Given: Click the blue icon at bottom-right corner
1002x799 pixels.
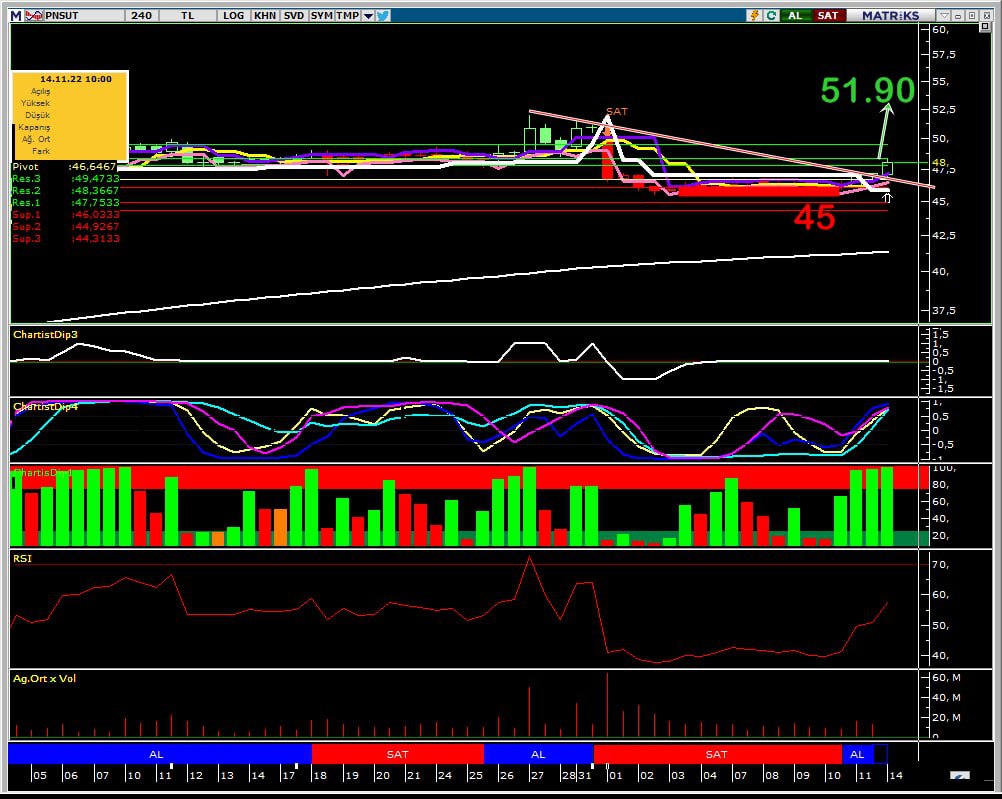Looking at the screenshot, I should click(x=959, y=777).
